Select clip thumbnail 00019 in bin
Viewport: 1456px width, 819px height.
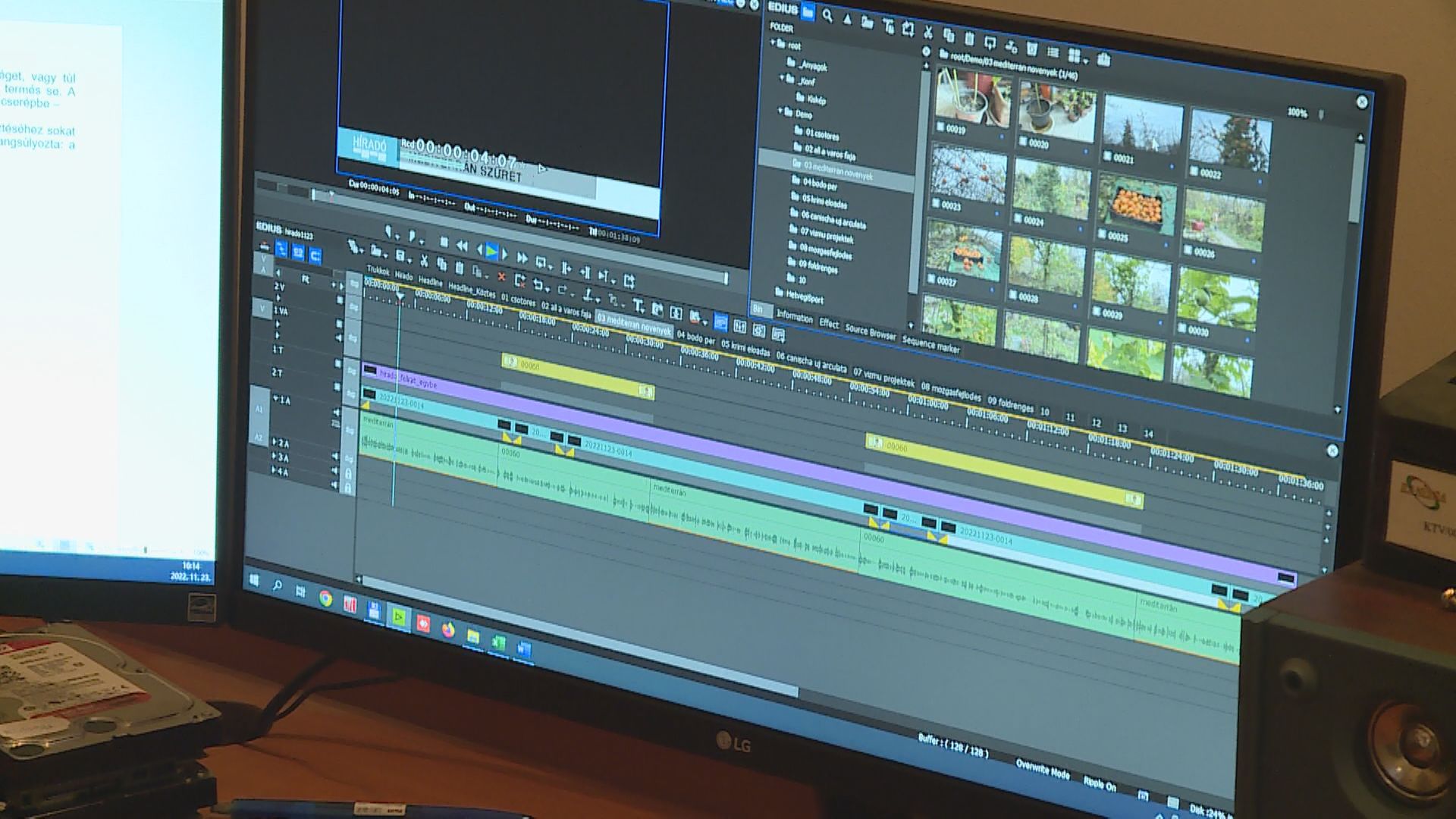pyautogui.click(x=971, y=100)
